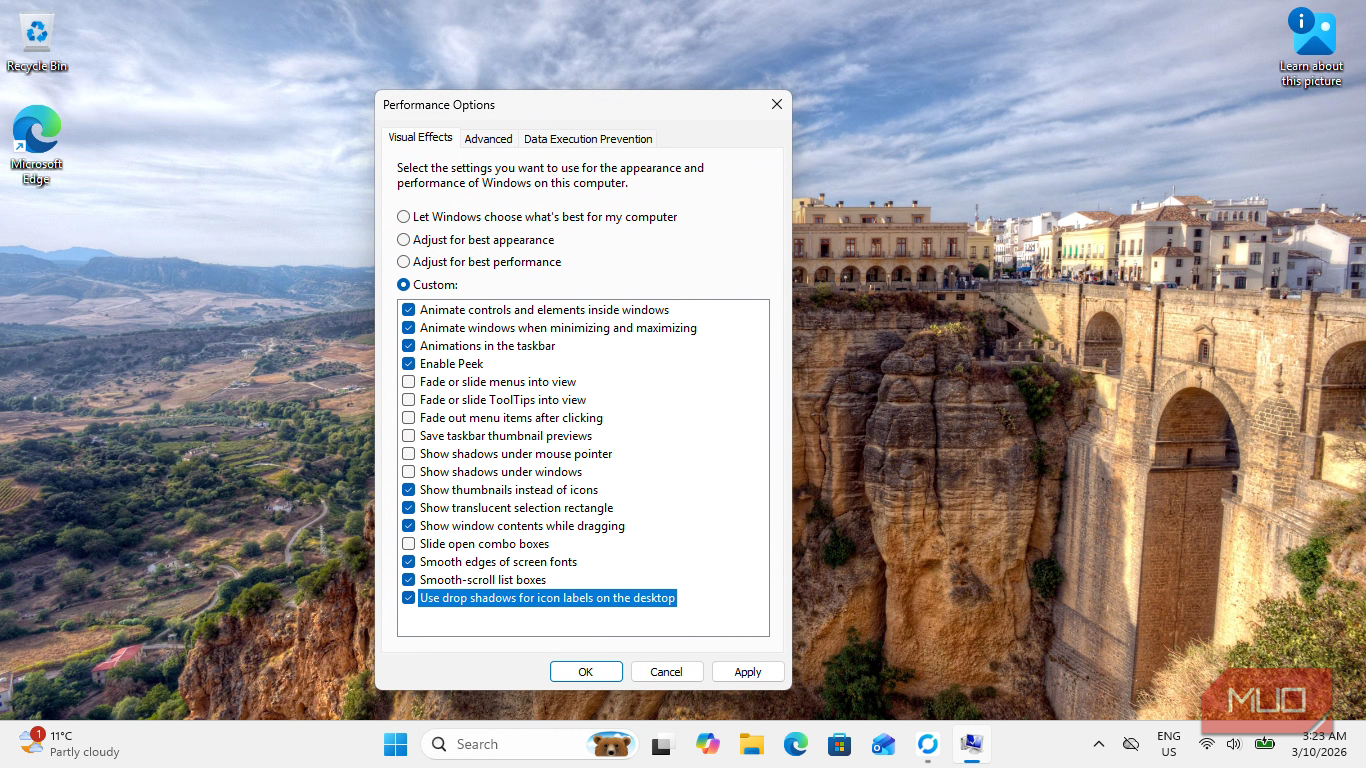Uncheck Show thumbnails instead of icons

(409, 490)
